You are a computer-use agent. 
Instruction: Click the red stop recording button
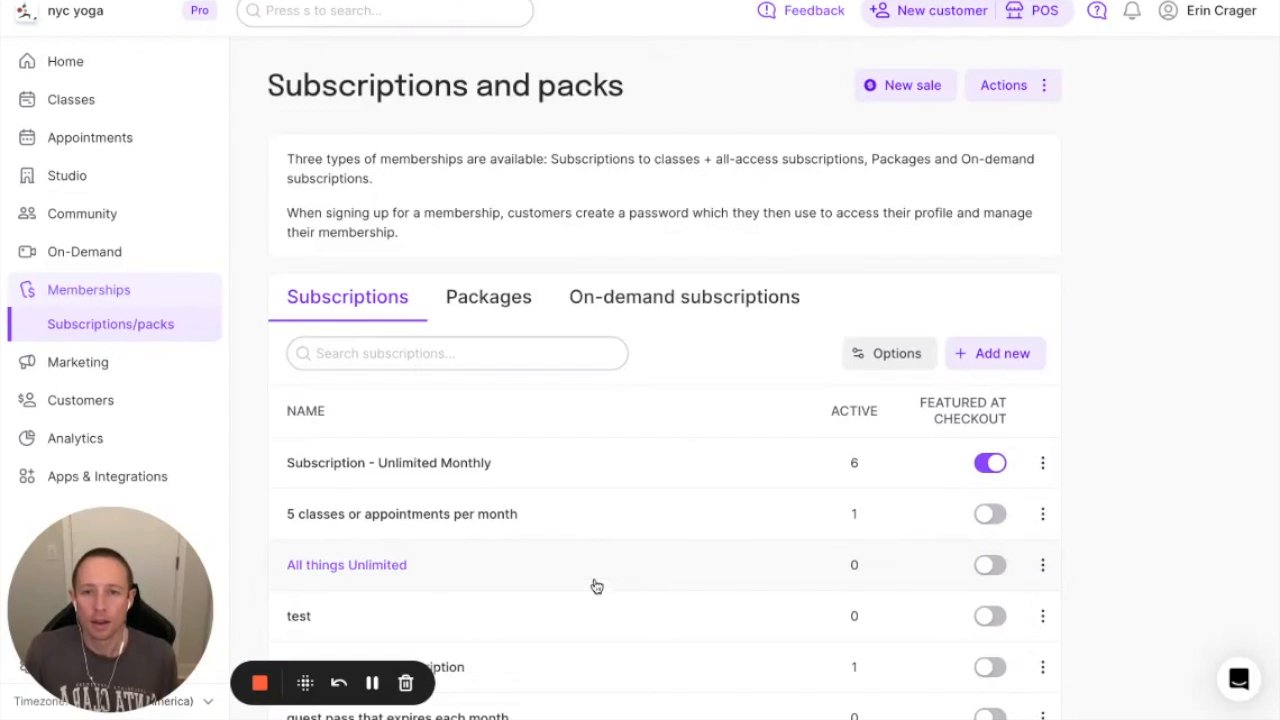[260, 683]
